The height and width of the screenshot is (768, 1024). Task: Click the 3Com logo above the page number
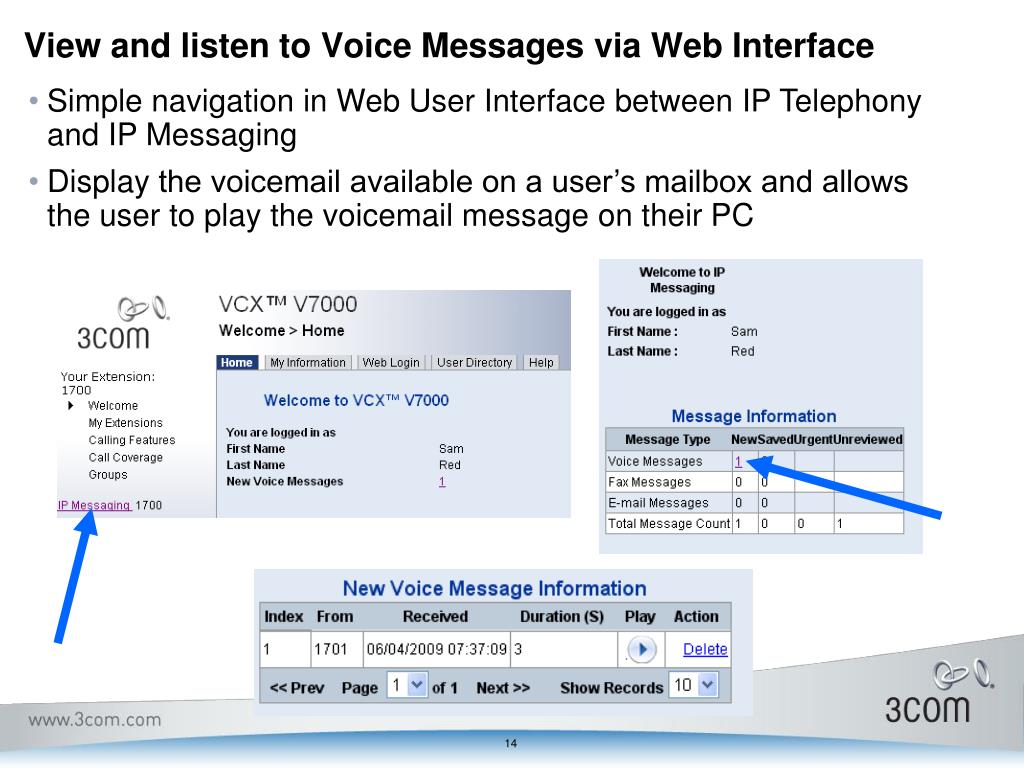pyautogui.click(x=939, y=691)
